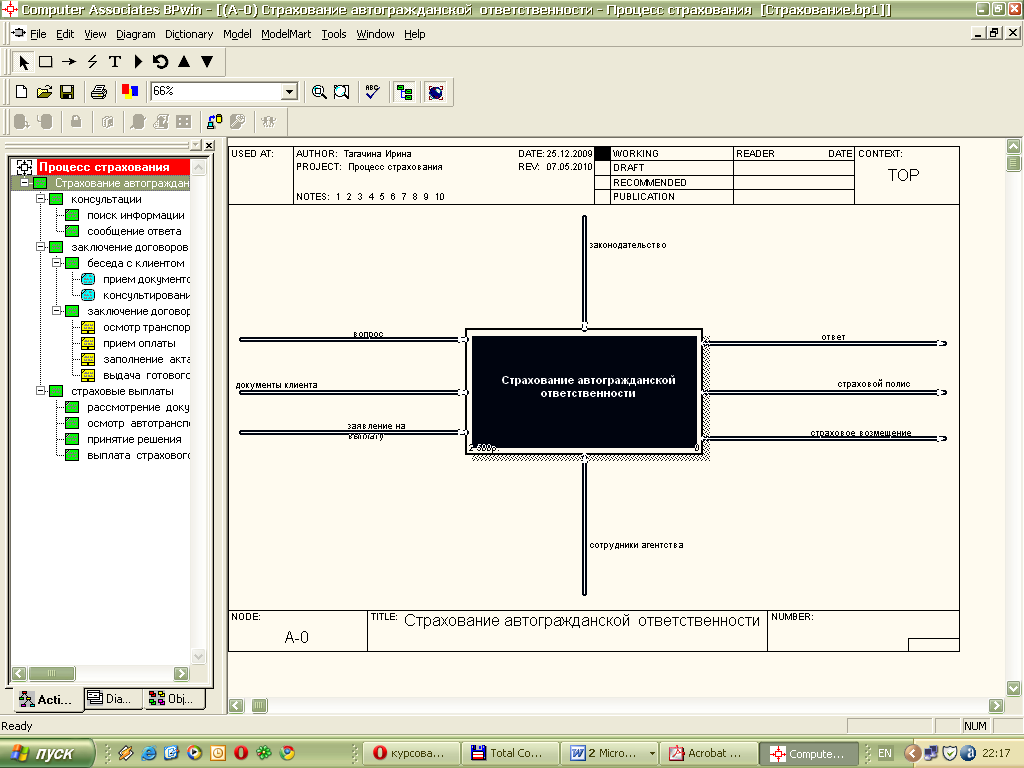Viewport: 1024px width, 768px height.
Task: Open a model file
Action: coord(44,92)
